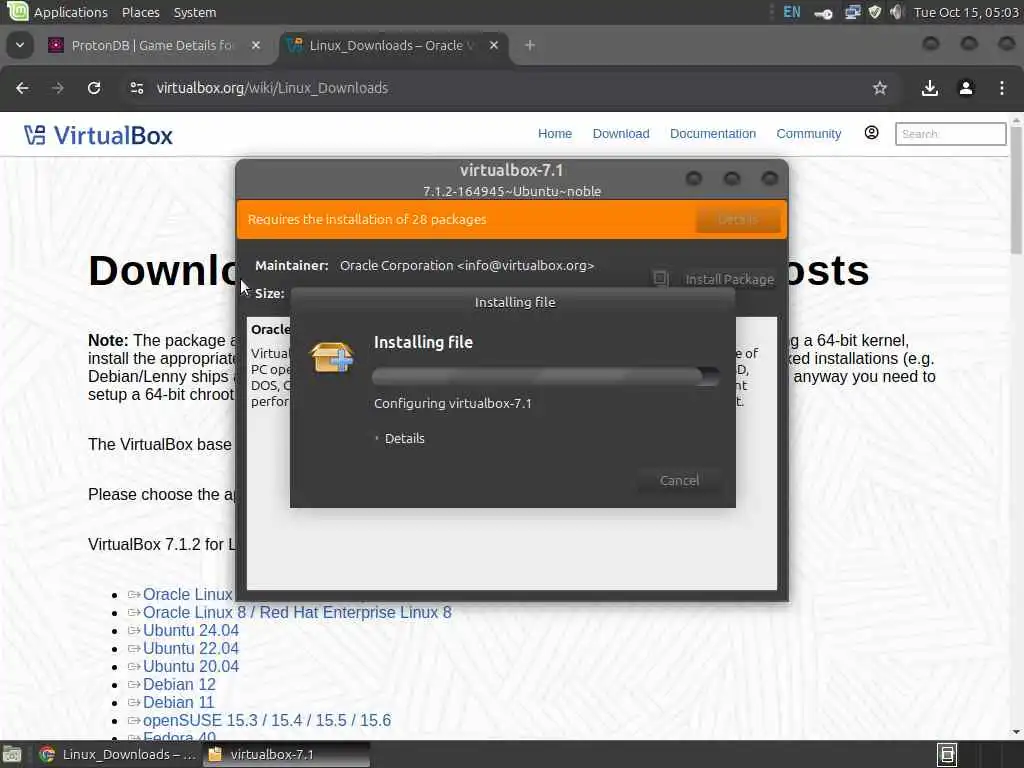Open the Ubuntu 22.04 download link
This screenshot has width=1024, height=768.
tap(191, 648)
